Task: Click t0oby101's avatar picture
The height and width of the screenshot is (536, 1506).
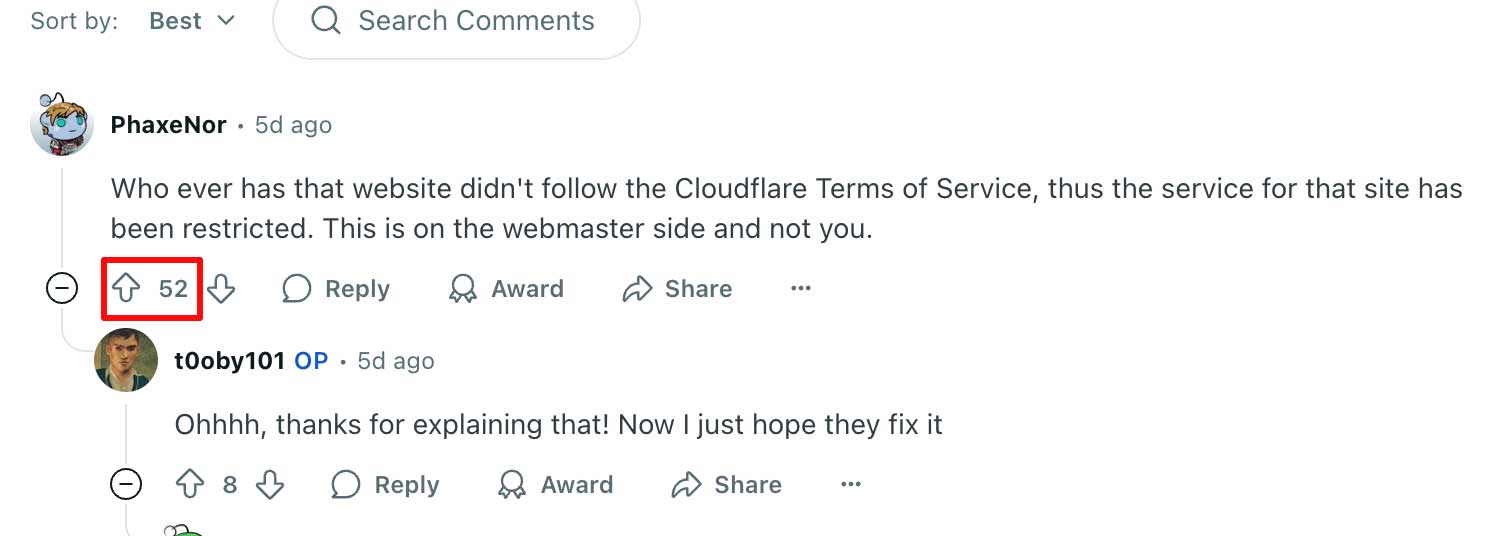Action: point(126,360)
